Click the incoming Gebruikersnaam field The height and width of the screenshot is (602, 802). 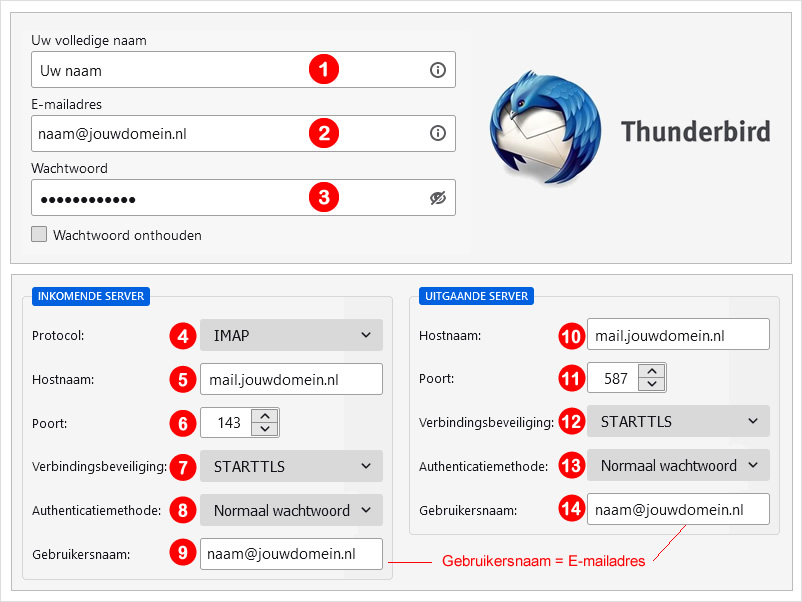(x=291, y=554)
